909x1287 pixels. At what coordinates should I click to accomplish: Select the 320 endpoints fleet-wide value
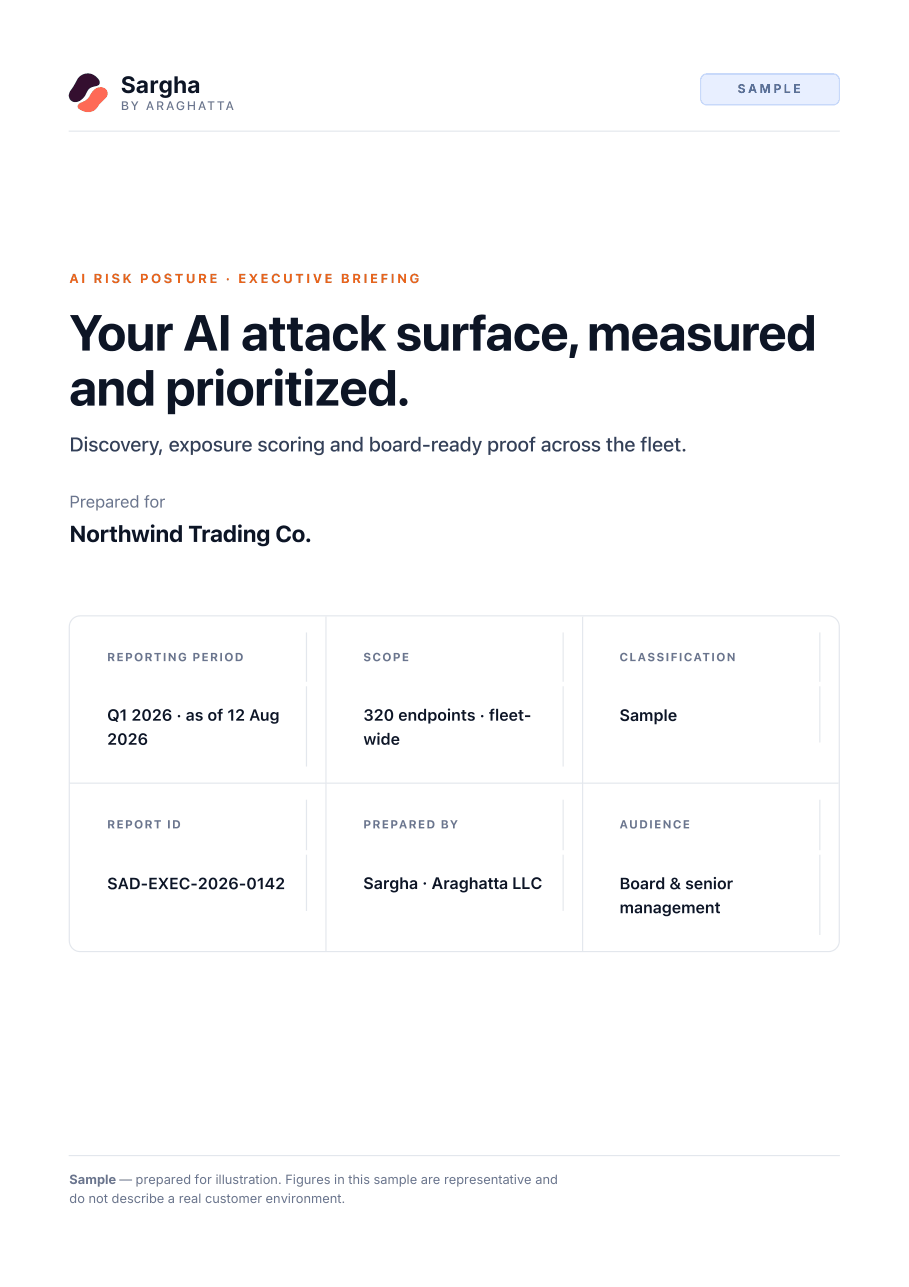(447, 727)
